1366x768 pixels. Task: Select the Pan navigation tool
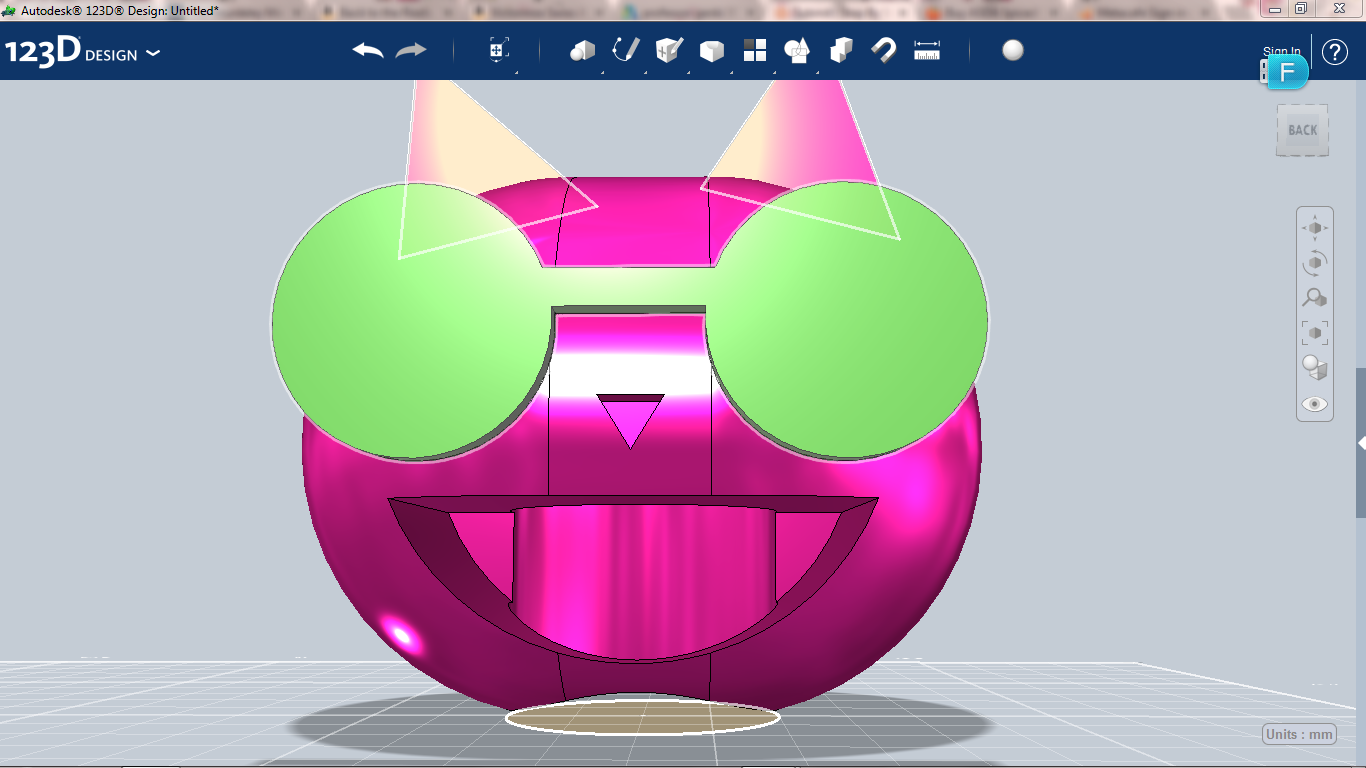coord(1315,228)
